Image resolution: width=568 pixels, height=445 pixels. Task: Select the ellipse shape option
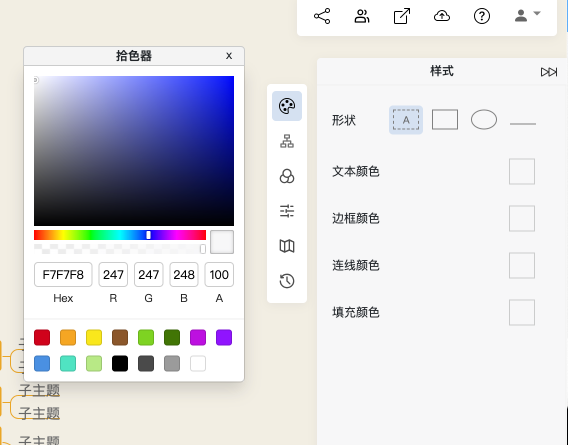tap(484, 120)
